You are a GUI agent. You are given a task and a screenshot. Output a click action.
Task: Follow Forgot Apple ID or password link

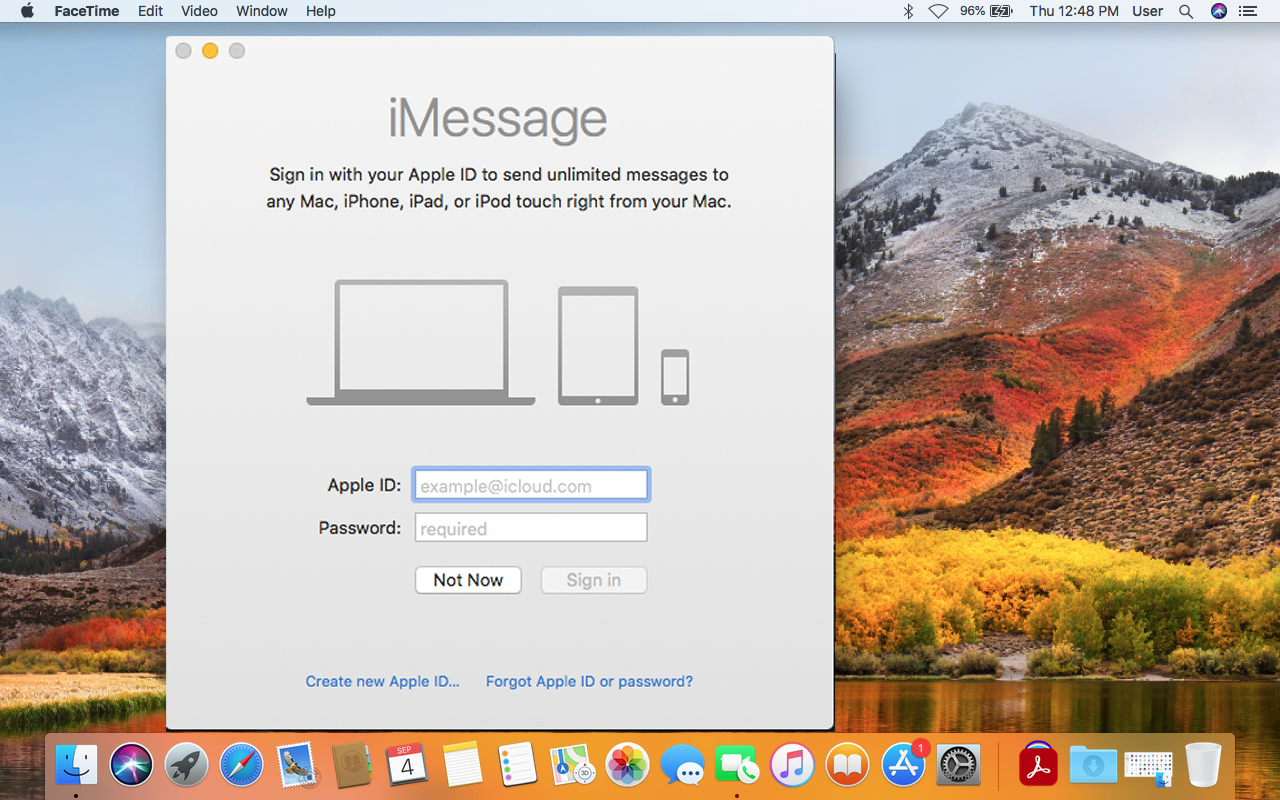(589, 681)
